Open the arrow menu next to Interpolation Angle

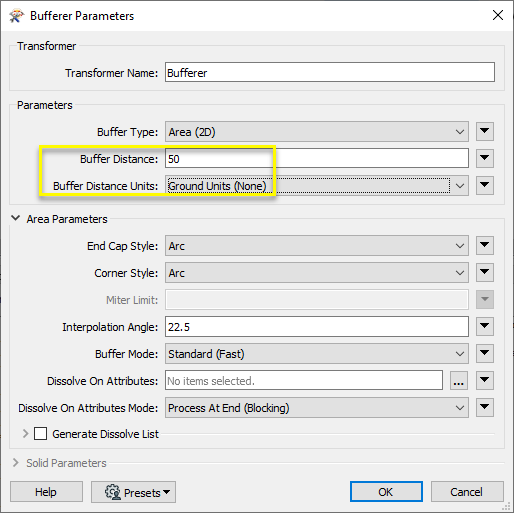[x=485, y=326]
